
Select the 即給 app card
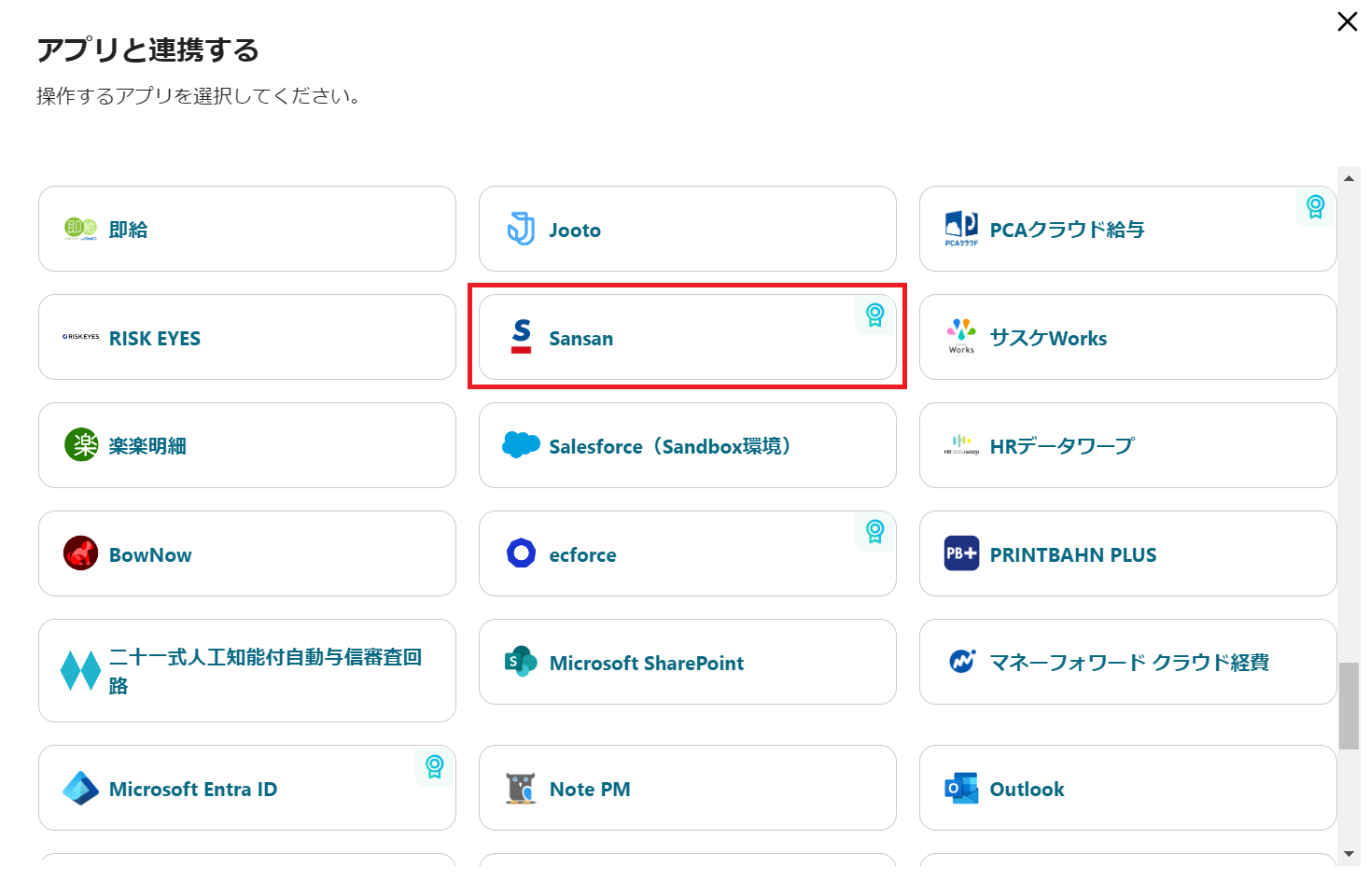(x=246, y=229)
